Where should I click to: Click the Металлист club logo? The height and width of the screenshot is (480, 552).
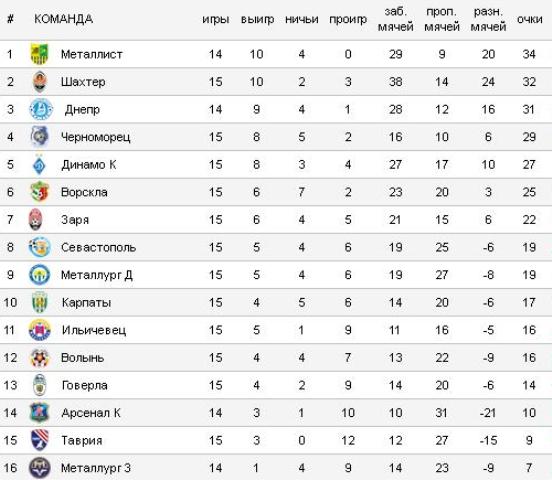(x=39, y=54)
